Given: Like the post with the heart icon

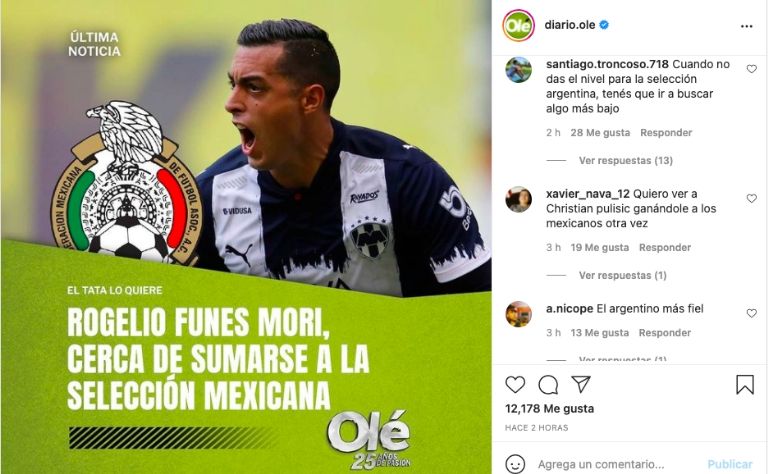Looking at the screenshot, I should (x=515, y=384).
